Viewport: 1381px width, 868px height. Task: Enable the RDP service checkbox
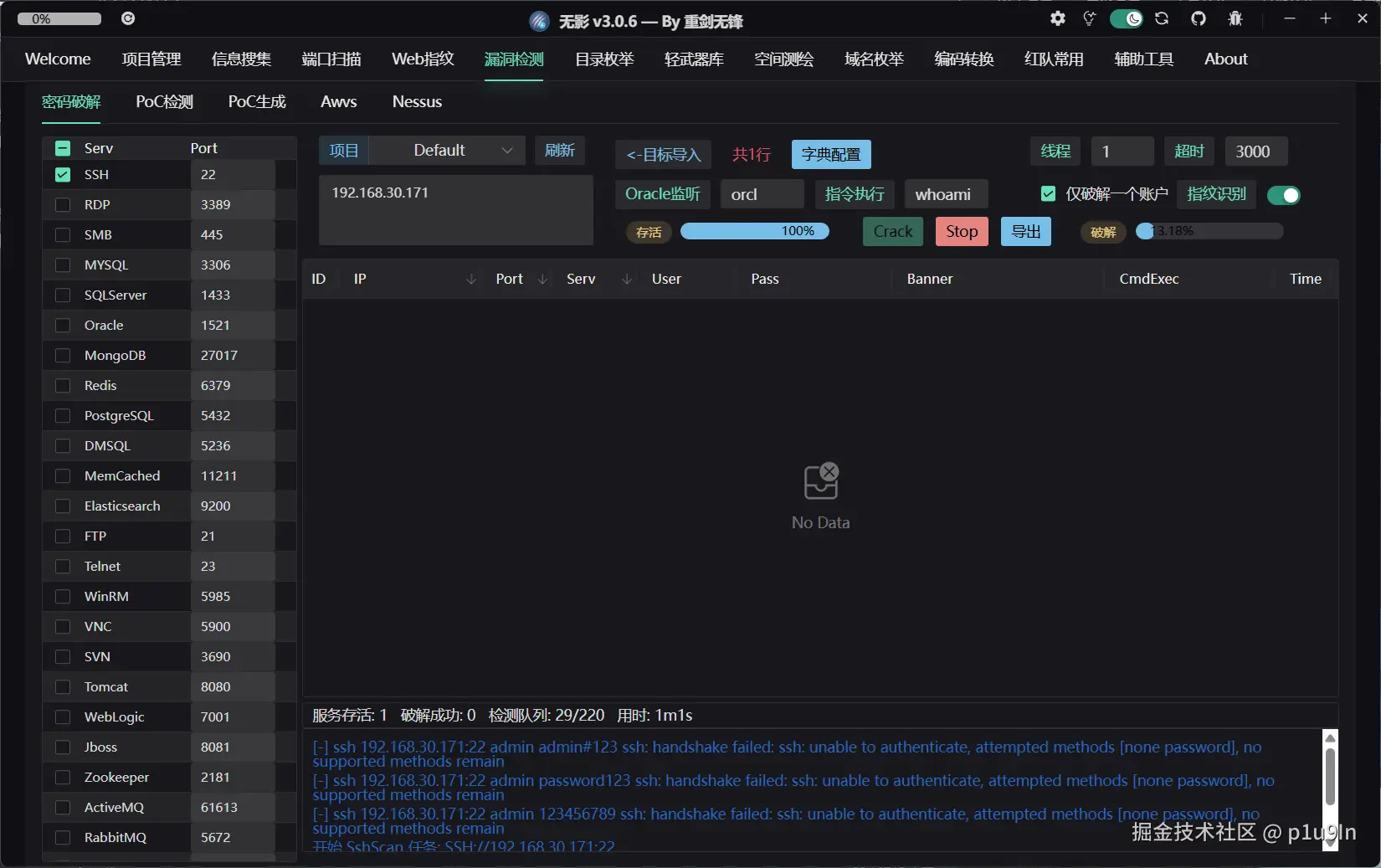63,205
